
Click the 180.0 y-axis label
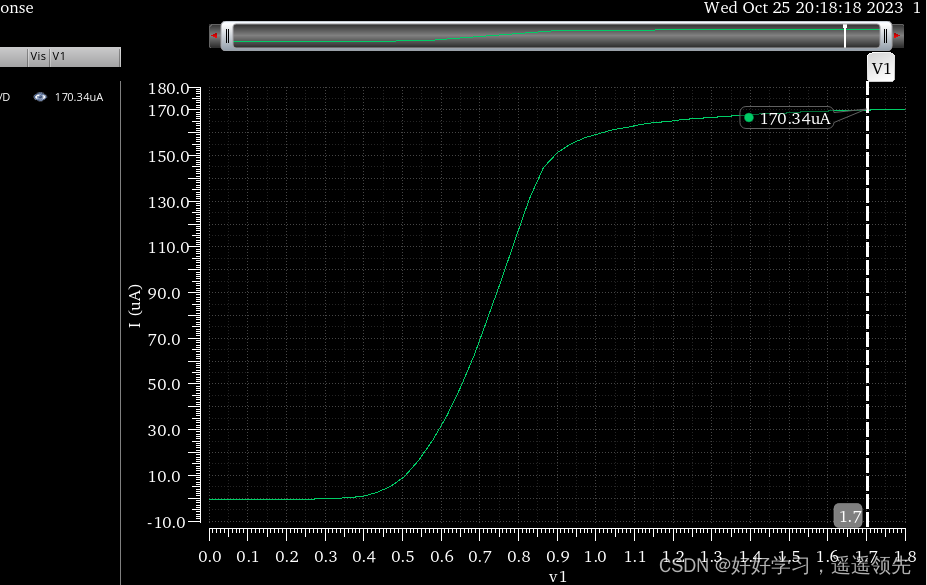point(168,89)
